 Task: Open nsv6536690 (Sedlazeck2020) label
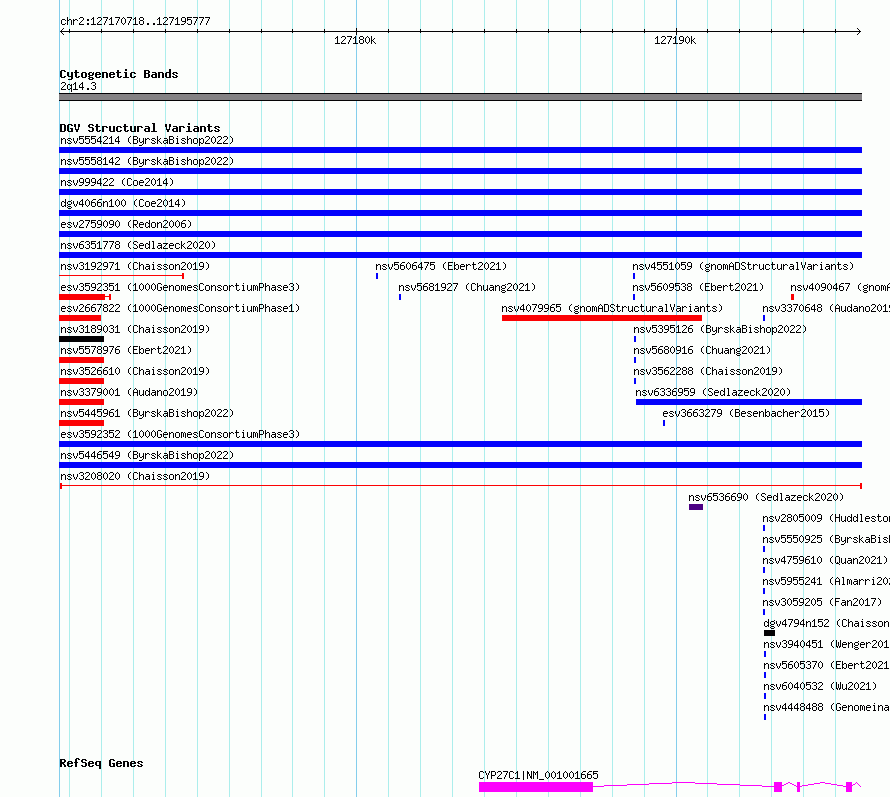[x=766, y=497]
